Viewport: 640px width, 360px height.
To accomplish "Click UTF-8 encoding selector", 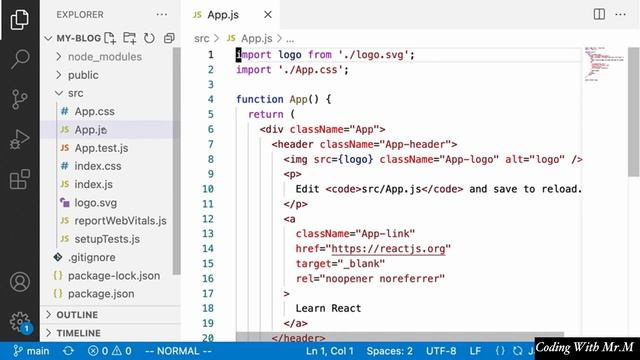I will tap(441, 351).
